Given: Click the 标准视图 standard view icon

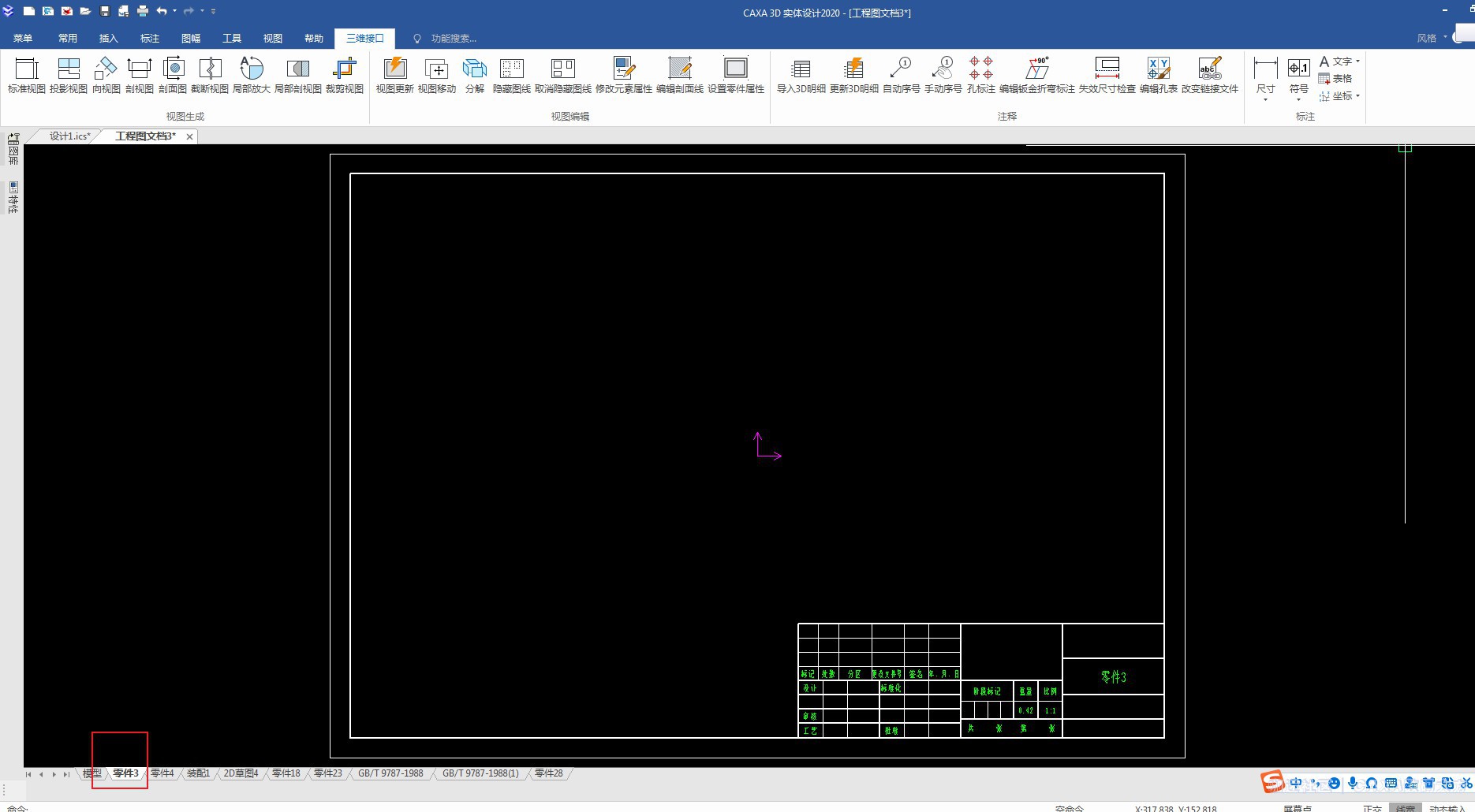Looking at the screenshot, I should (27, 75).
